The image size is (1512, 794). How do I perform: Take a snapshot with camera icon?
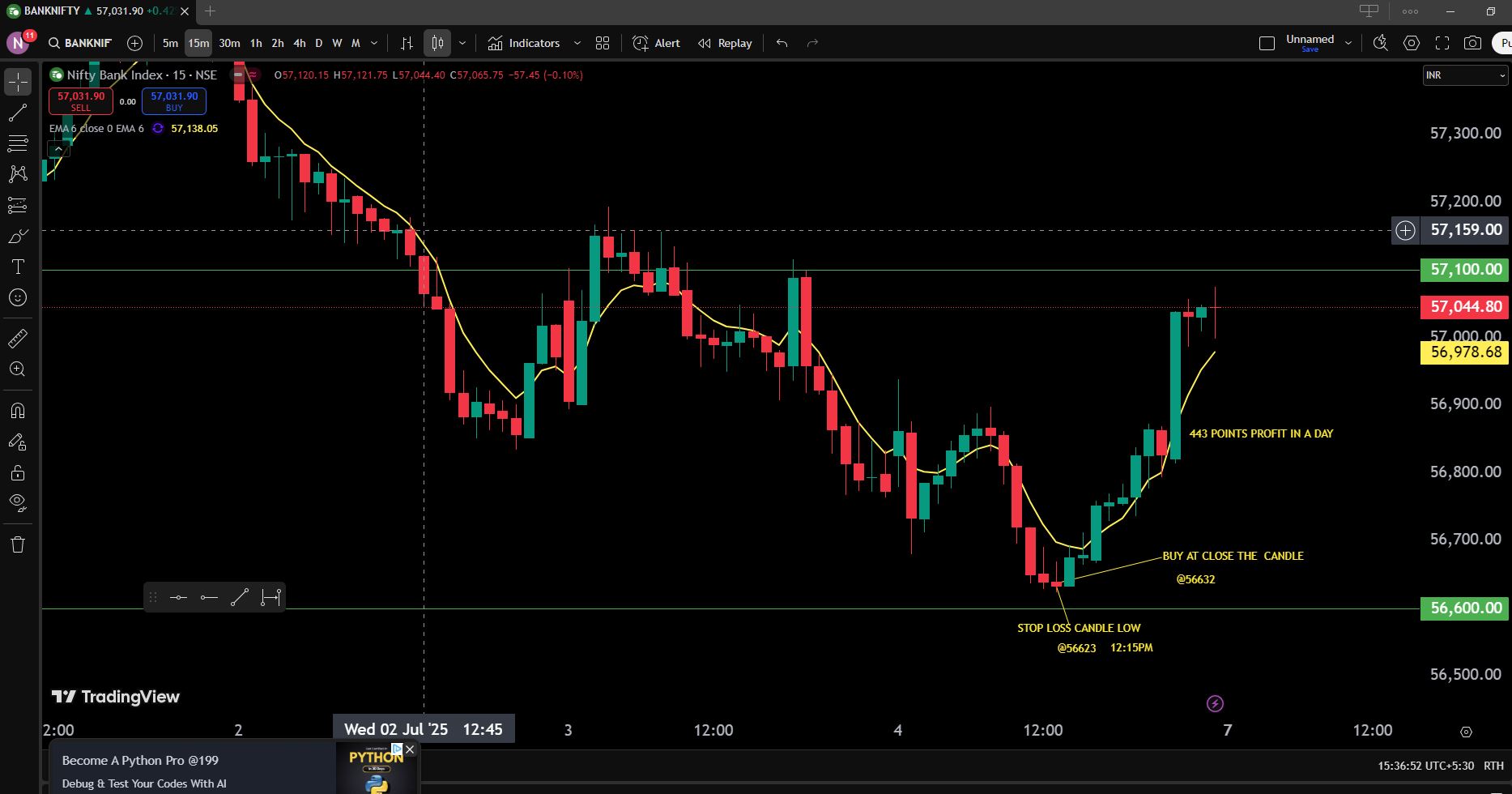1472,43
